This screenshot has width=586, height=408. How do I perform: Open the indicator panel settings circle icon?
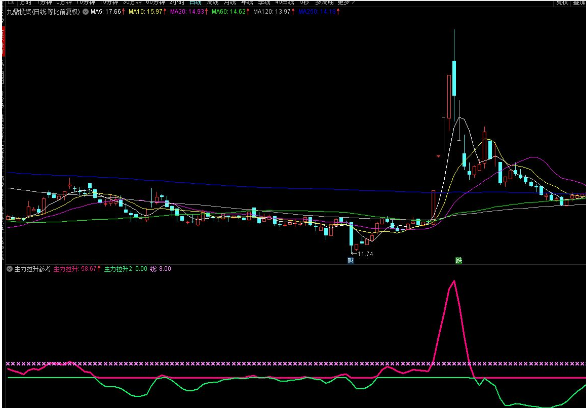10,269
